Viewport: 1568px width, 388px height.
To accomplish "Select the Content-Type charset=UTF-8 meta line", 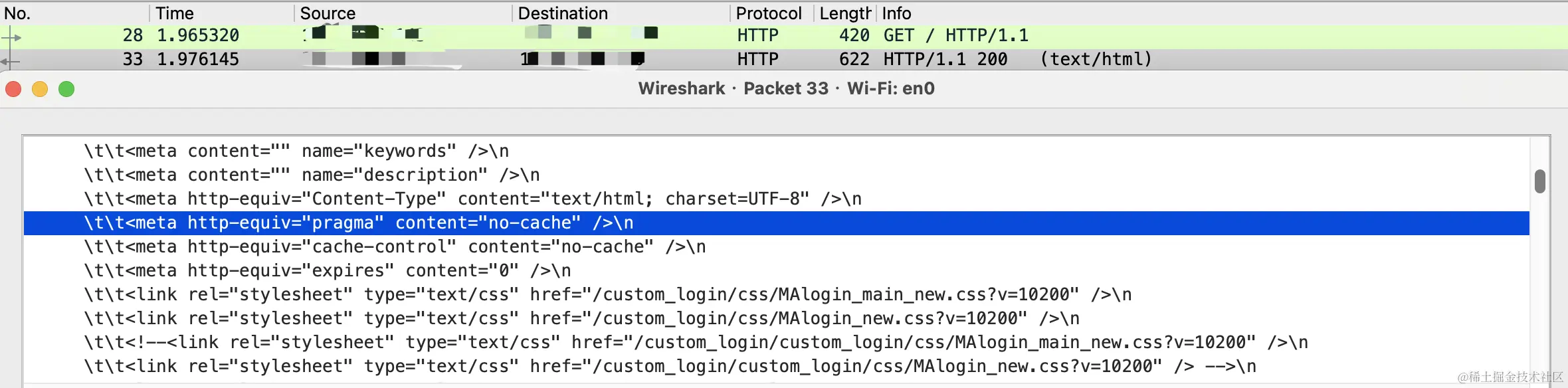I will 472,199.
